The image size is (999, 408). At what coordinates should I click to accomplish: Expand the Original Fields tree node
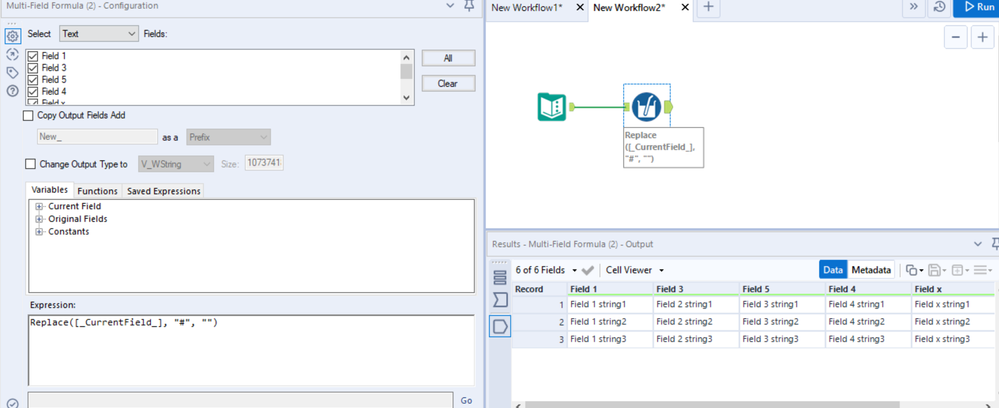40,219
